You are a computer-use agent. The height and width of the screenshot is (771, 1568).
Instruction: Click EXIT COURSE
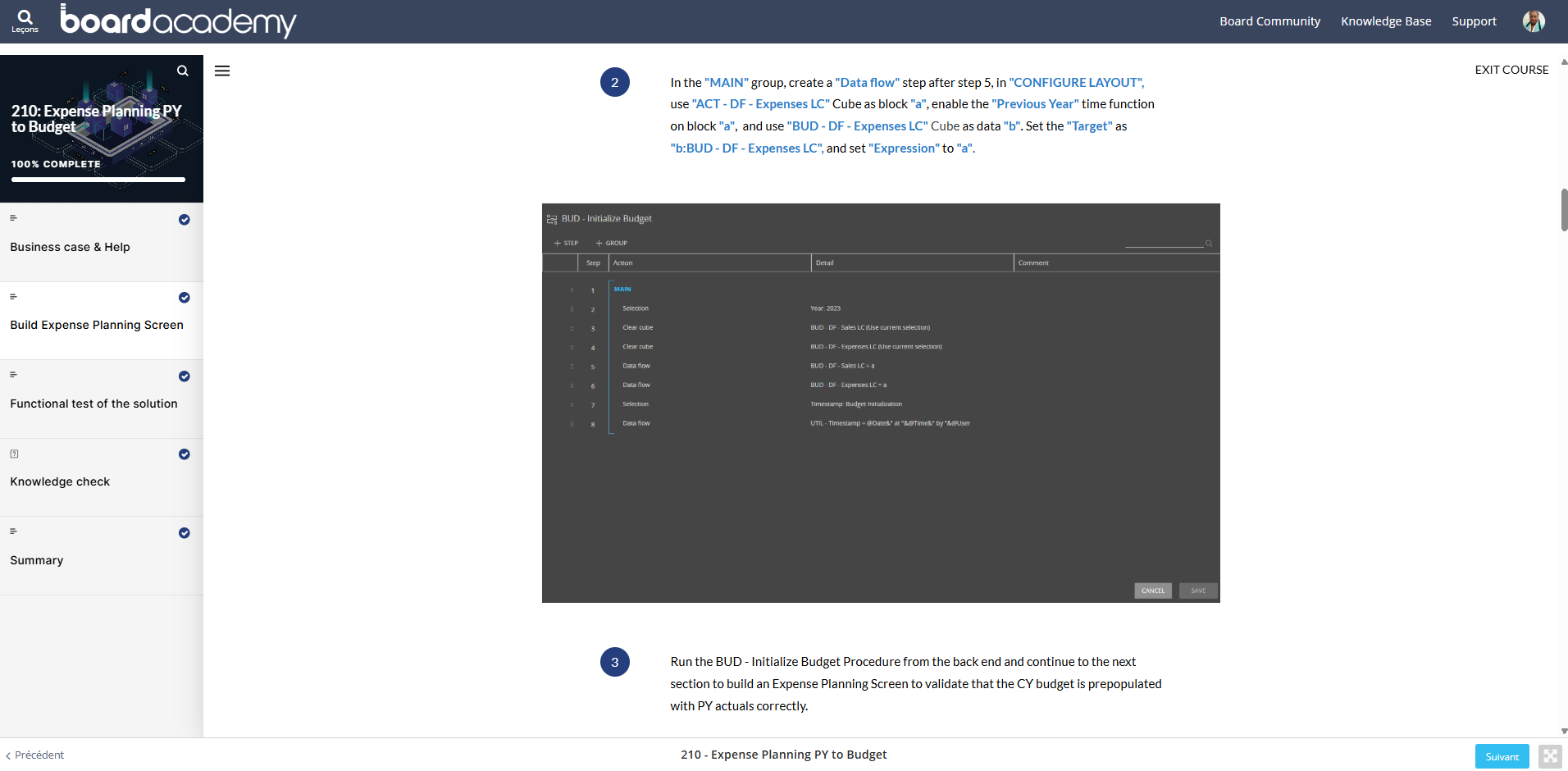[1511, 70]
